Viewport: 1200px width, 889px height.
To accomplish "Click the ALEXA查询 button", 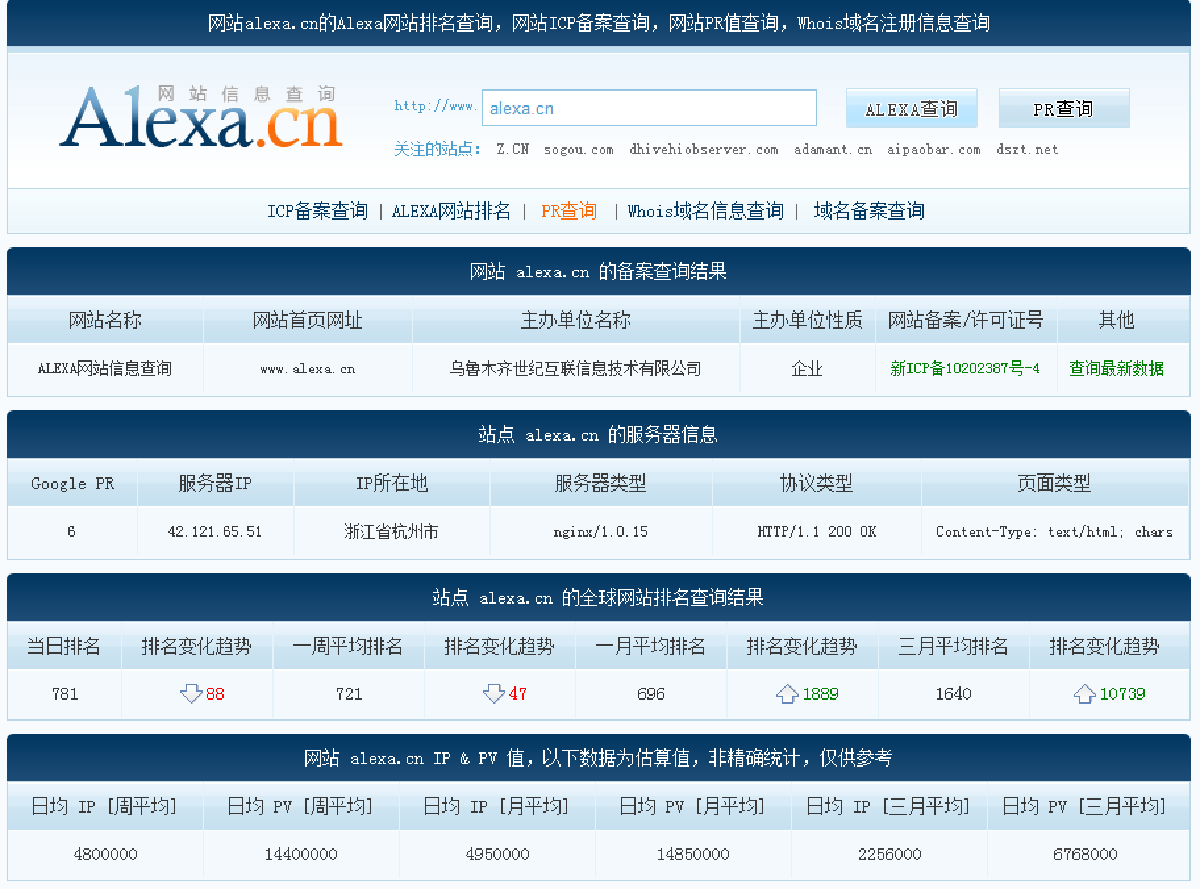I will click(911, 108).
